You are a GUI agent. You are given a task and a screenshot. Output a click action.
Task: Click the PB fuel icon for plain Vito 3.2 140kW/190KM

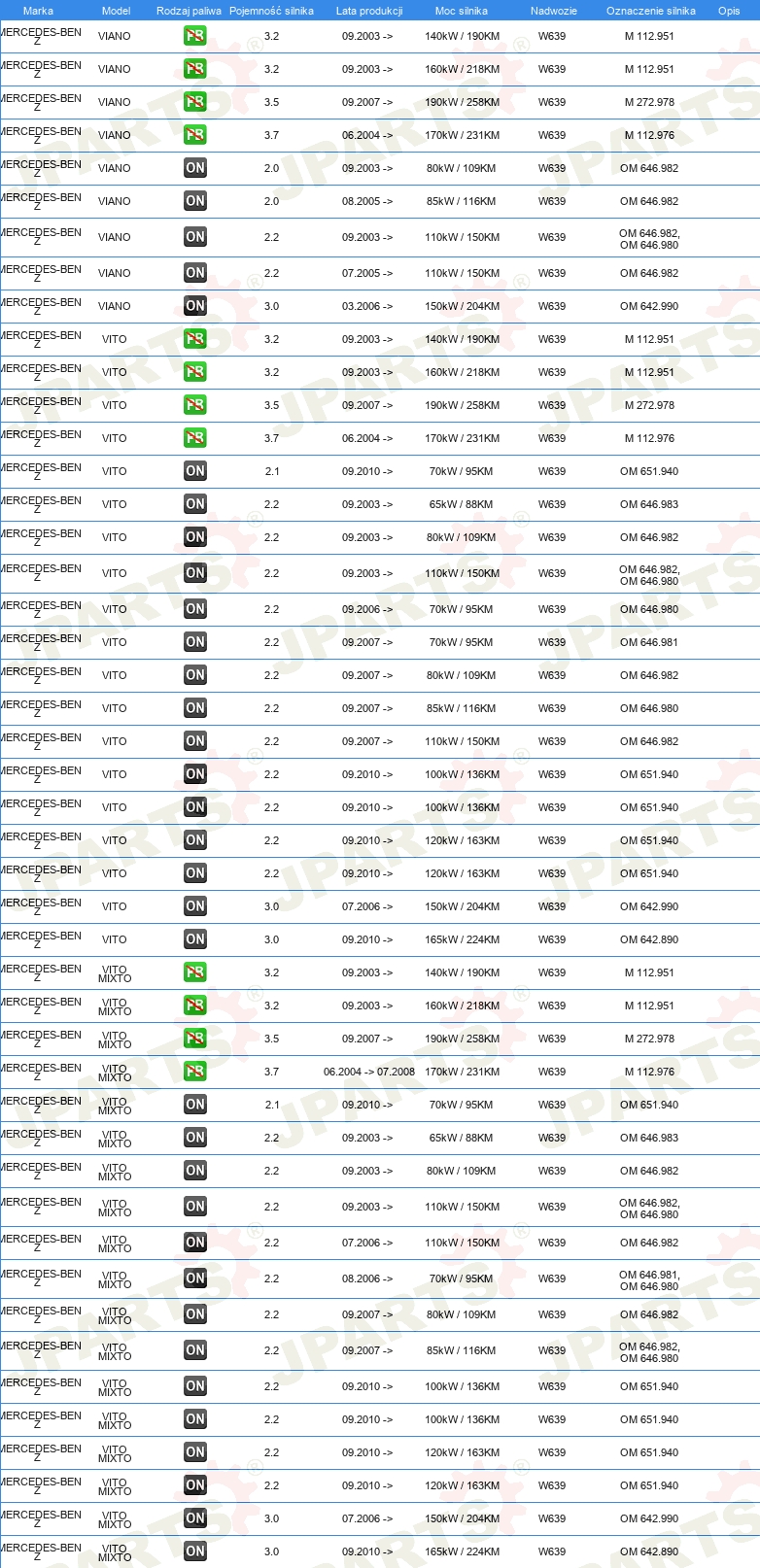click(x=195, y=339)
